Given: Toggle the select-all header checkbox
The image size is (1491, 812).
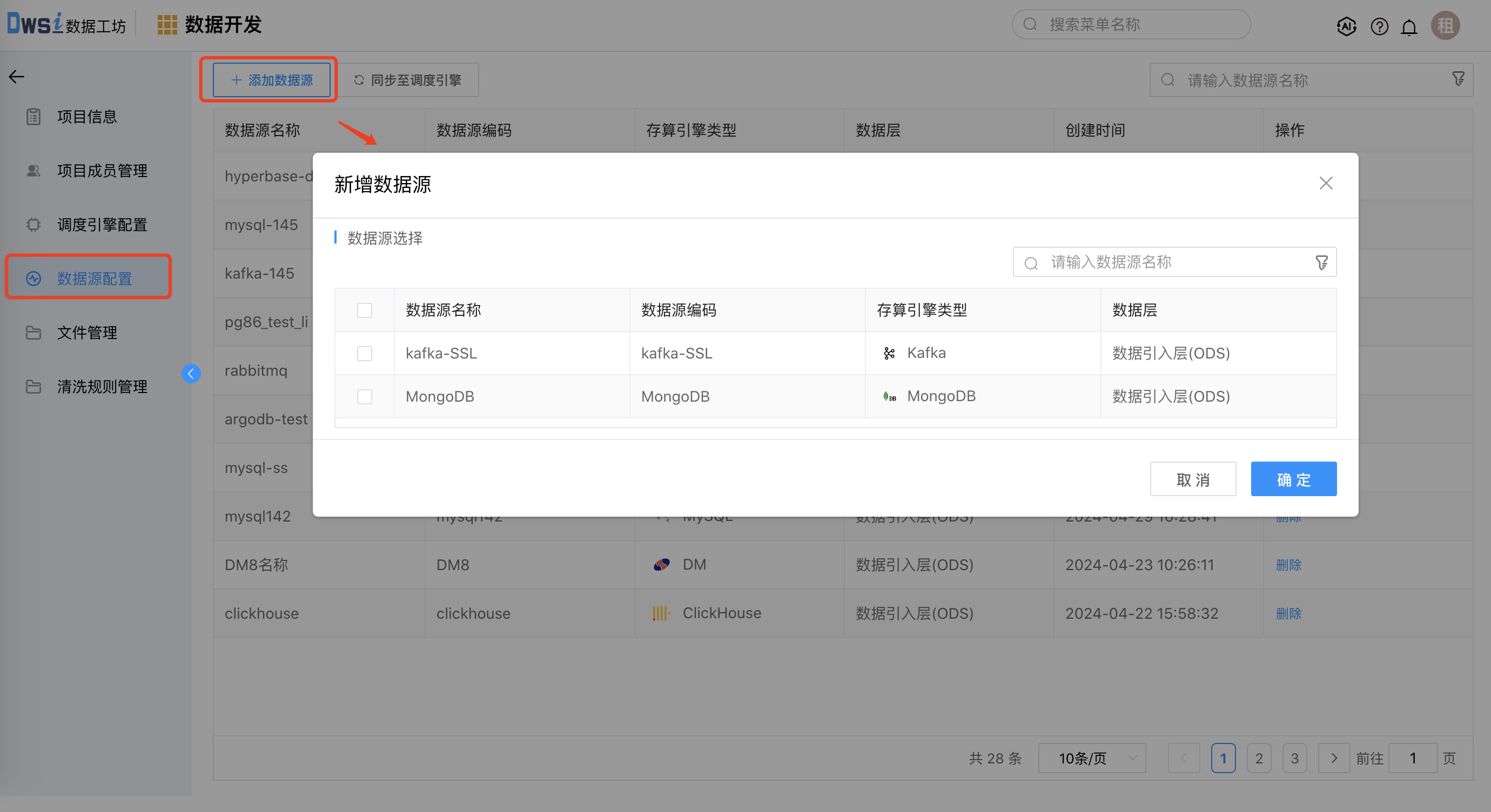Looking at the screenshot, I should pyautogui.click(x=365, y=310).
